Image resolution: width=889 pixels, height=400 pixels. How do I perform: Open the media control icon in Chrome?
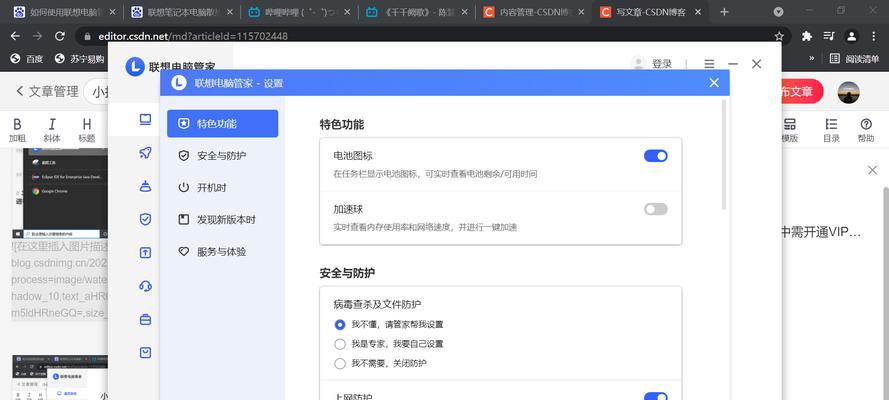(x=829, y=36)
